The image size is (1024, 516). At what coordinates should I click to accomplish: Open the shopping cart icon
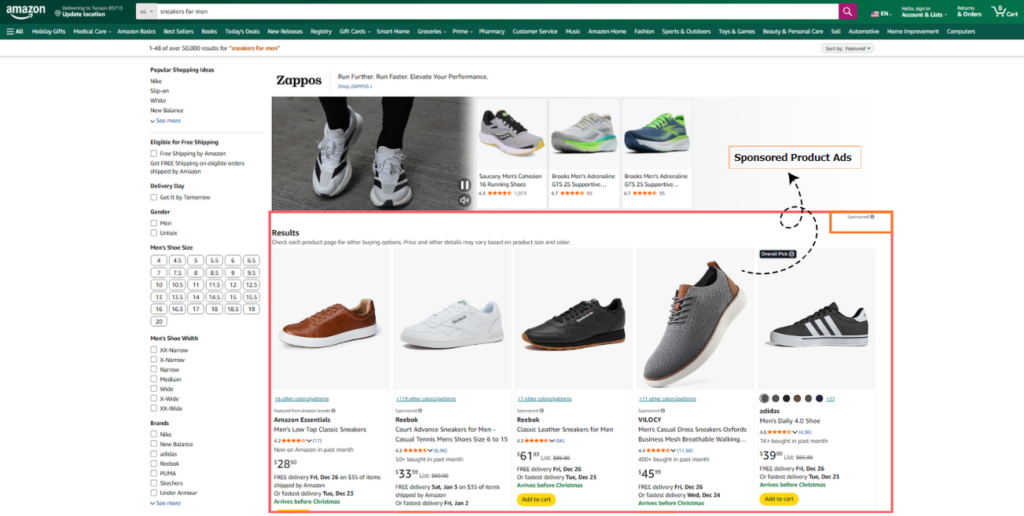pyautogui.click(x=1004, y=11)
